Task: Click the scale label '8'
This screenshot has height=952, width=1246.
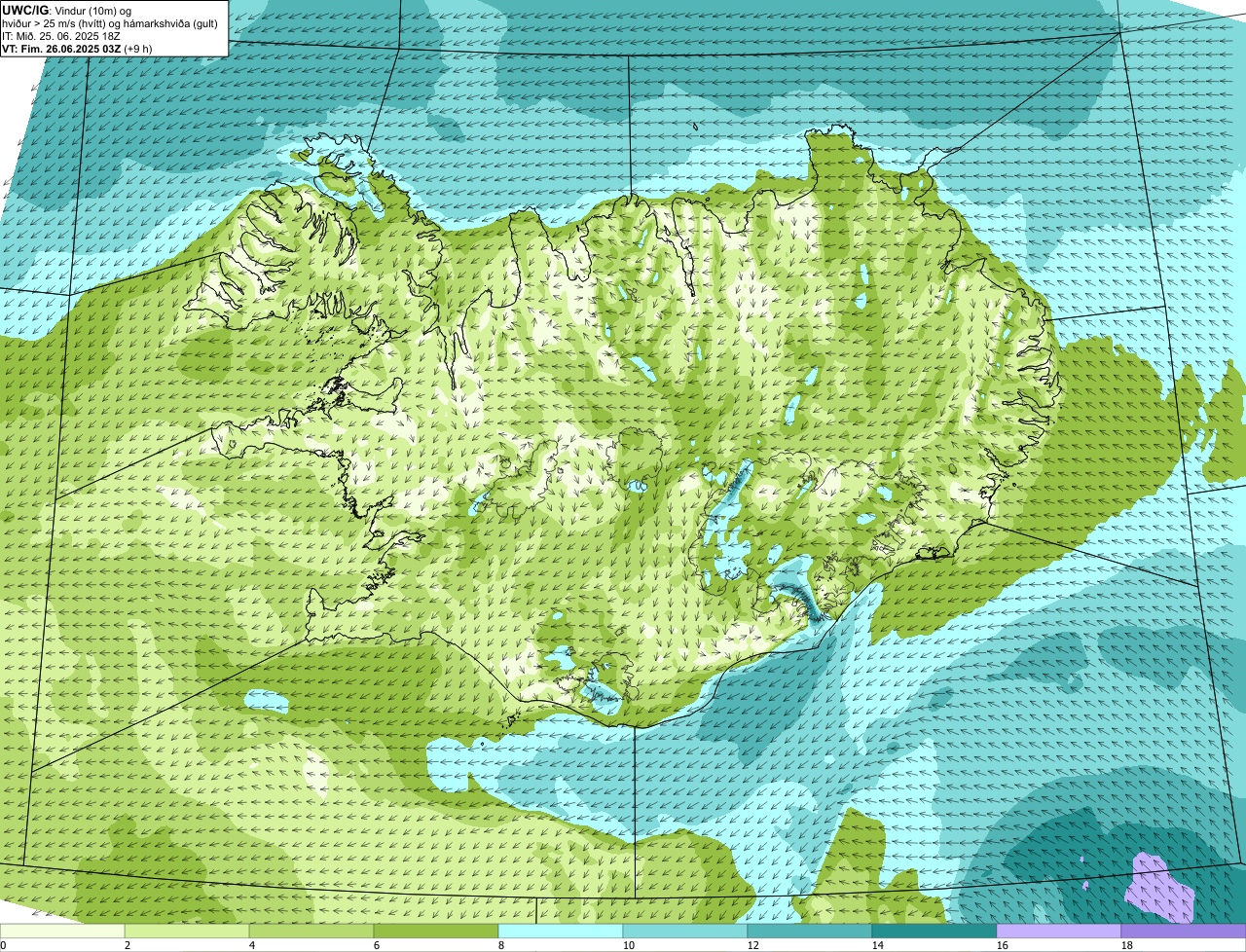Action: tap(501, 945)
